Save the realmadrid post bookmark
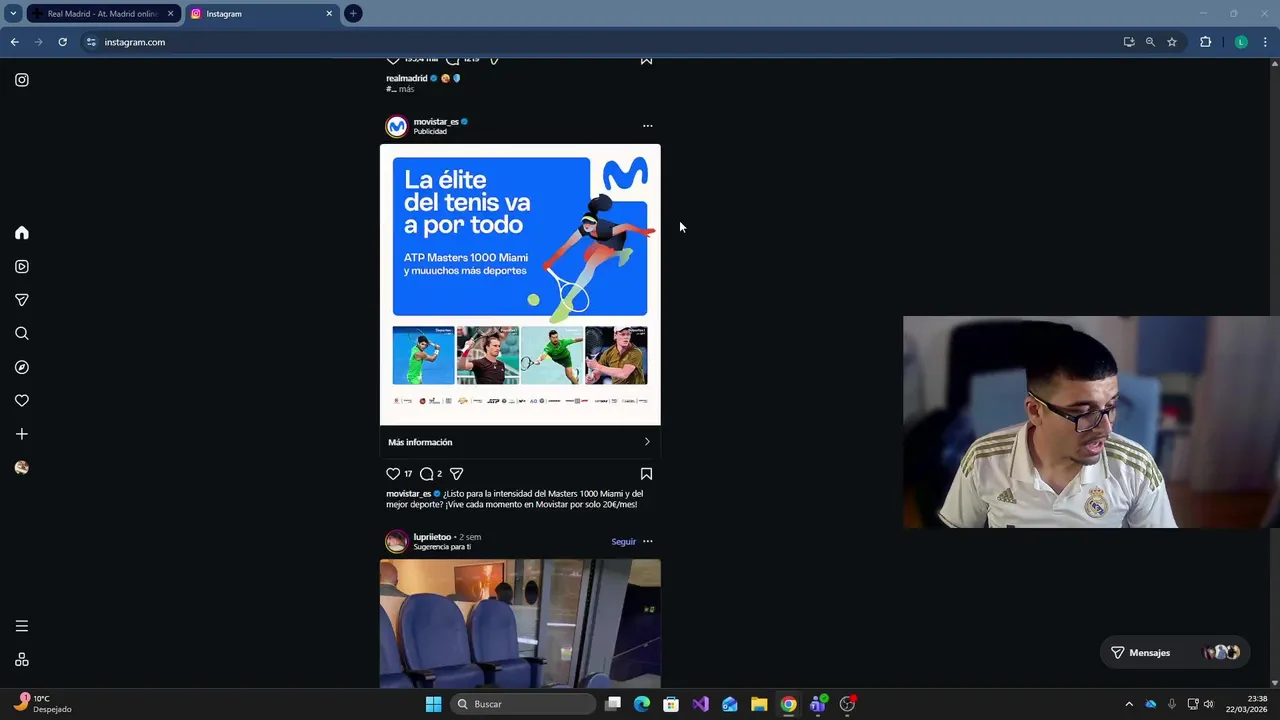This screenshot has height=720, width=1280. [646, 60]
